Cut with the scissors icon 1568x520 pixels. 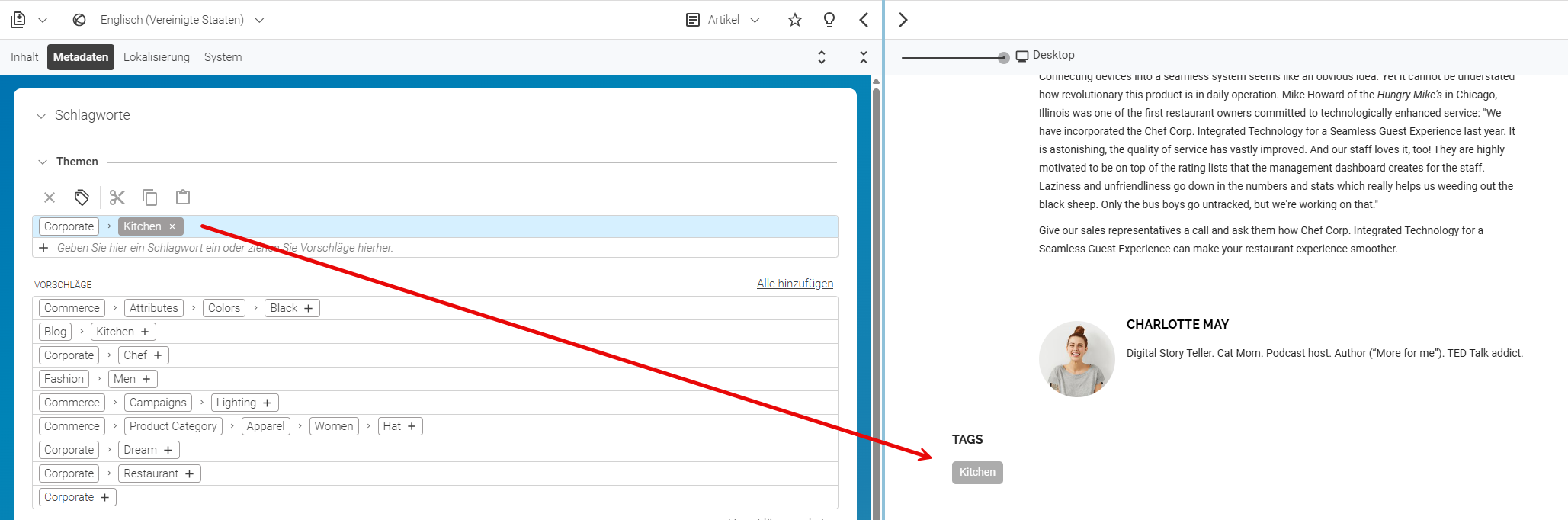click(117, 197)
